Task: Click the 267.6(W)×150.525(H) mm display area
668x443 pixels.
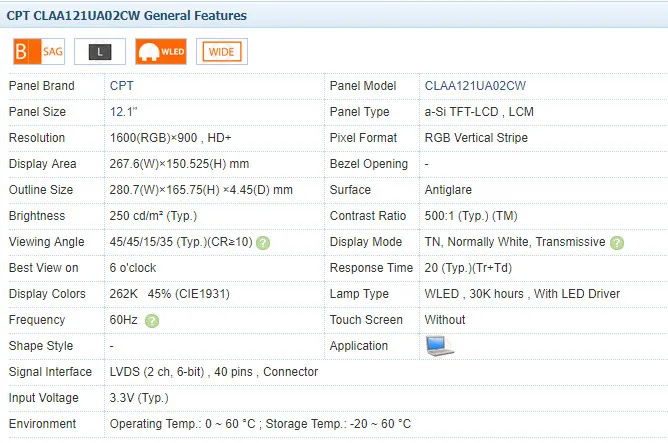Action: coord(179,164)
